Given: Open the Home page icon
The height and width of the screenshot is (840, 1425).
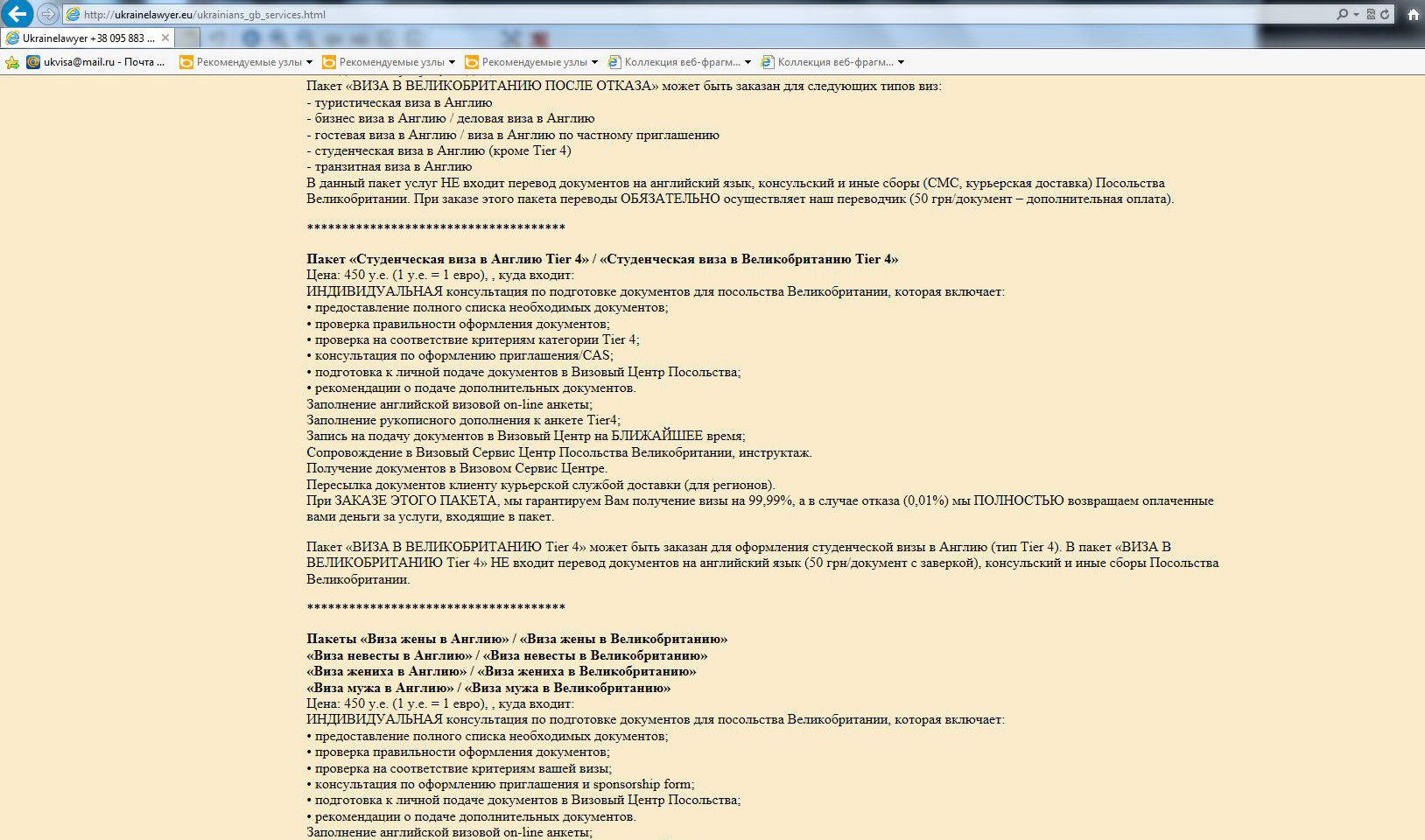Looking at the screenshot, I should (x=1412, y=14).
